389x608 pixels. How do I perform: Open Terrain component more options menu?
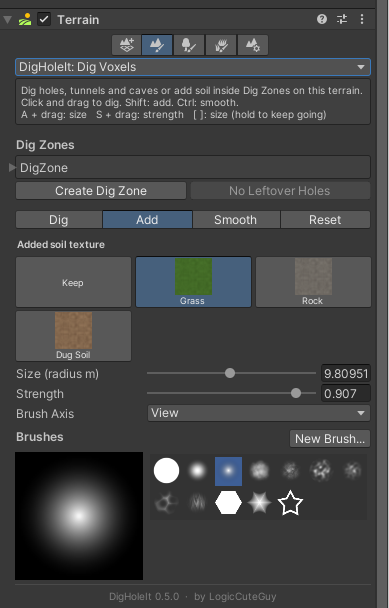pos(362,19)
